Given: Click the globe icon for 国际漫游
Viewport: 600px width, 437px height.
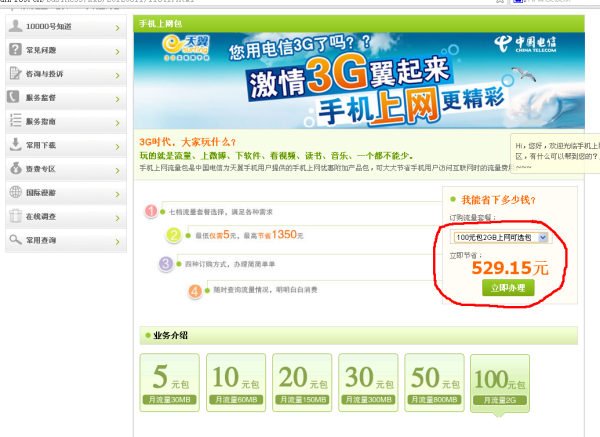Looking at the screenshot, I should 15,192.
